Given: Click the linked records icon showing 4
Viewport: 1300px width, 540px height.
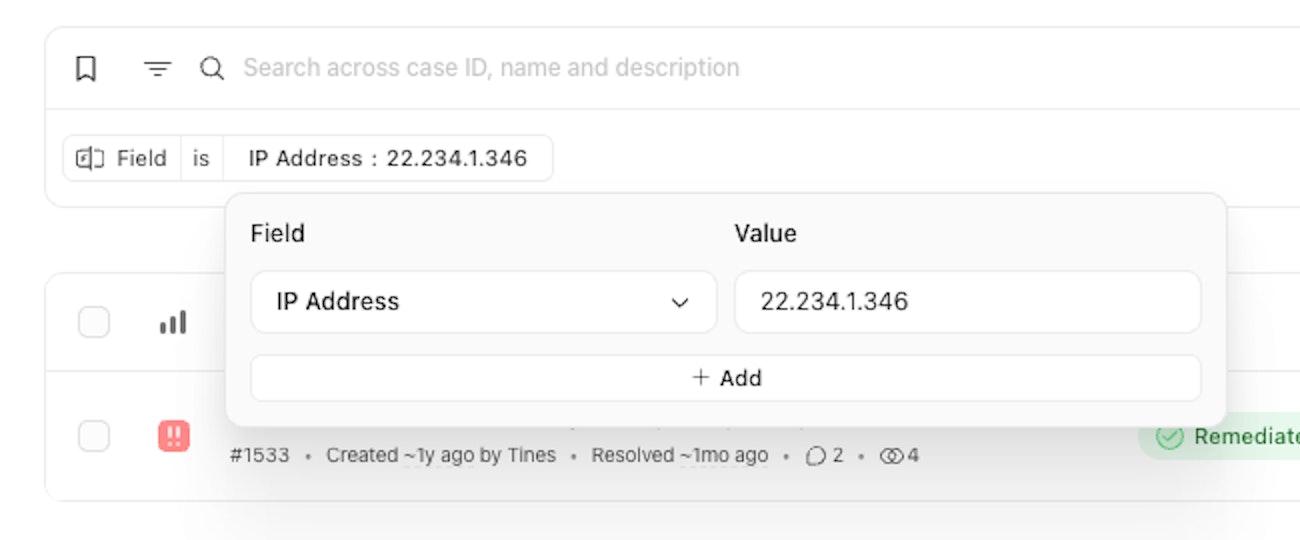Looking at the screenshot, I should point(892,456).
